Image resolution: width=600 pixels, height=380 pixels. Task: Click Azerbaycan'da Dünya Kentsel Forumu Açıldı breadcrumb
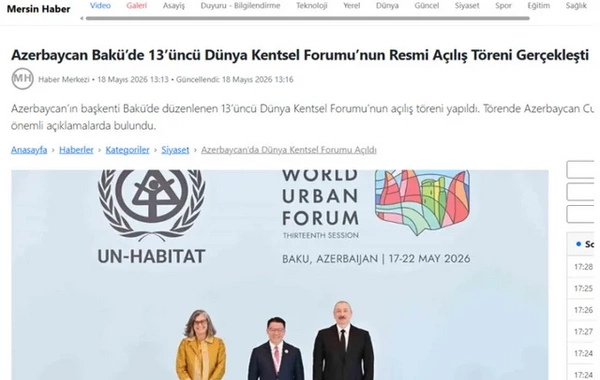[289, 150]
